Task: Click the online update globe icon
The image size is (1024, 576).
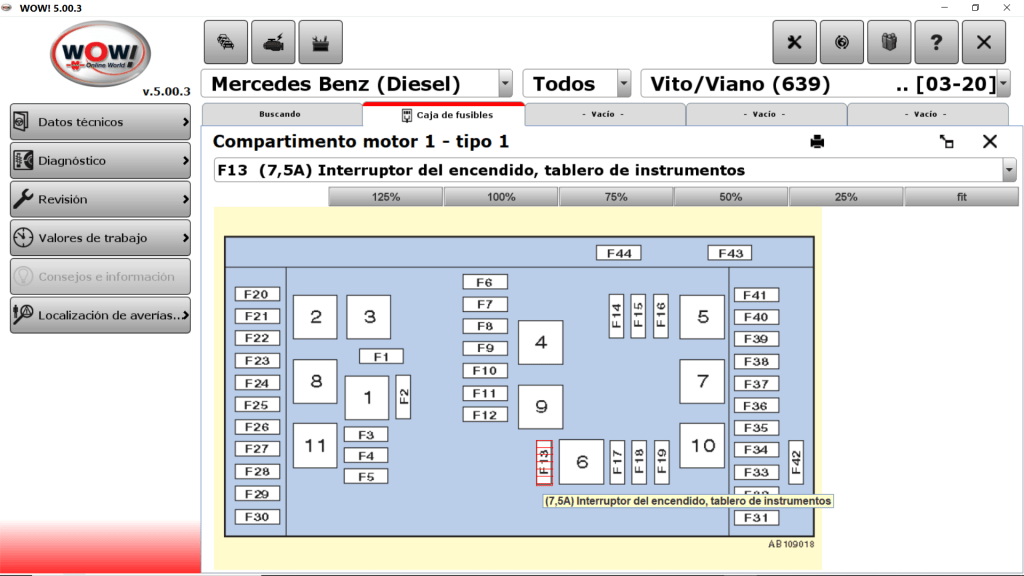Action: click(x=842, y=42)
